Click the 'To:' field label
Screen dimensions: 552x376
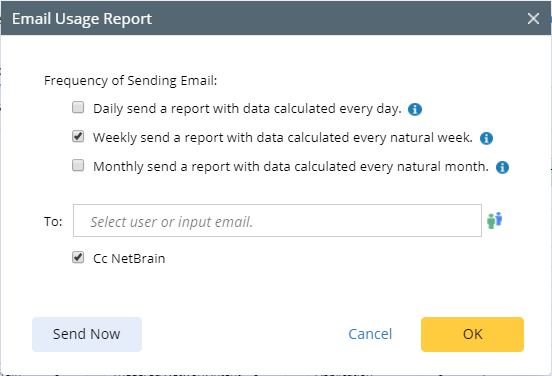pos(53,222)
